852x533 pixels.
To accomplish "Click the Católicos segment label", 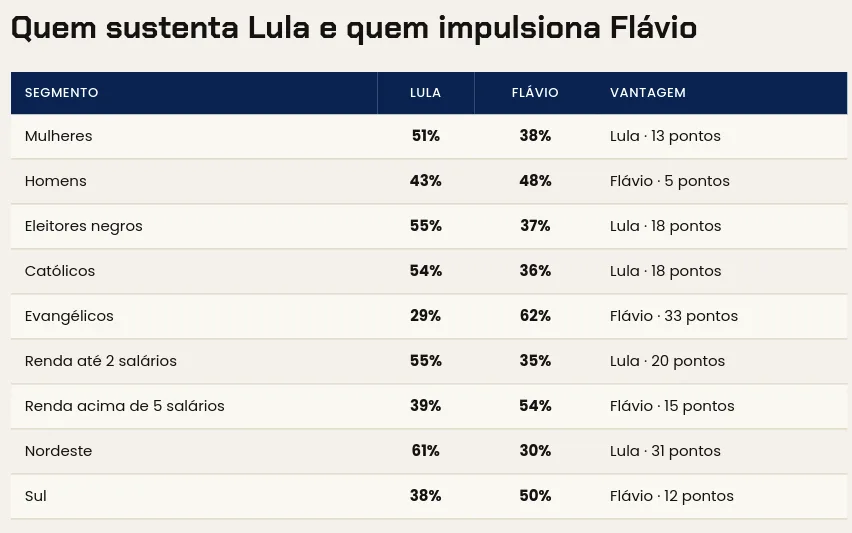I will [60, 271].
